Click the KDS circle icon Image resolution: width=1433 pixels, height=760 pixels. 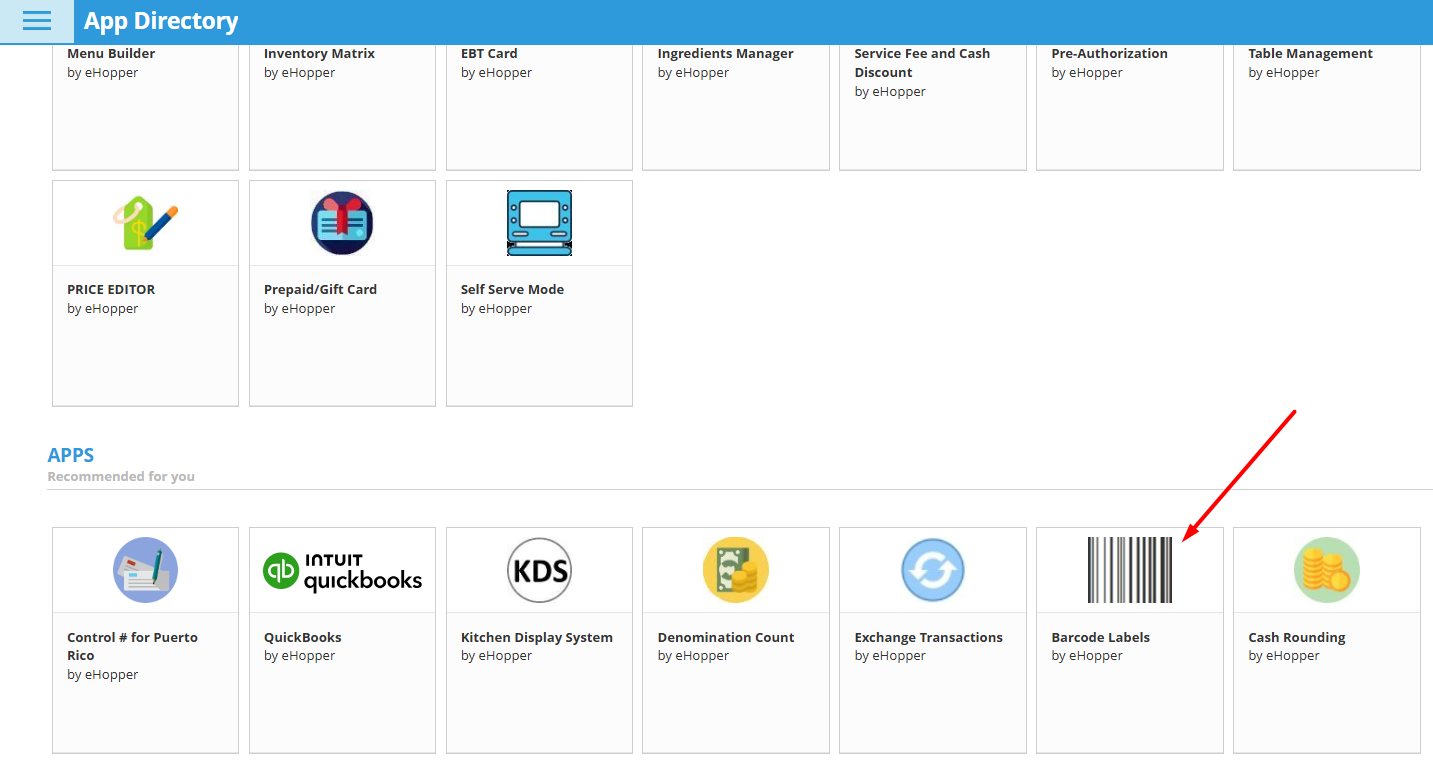(539, 570)
